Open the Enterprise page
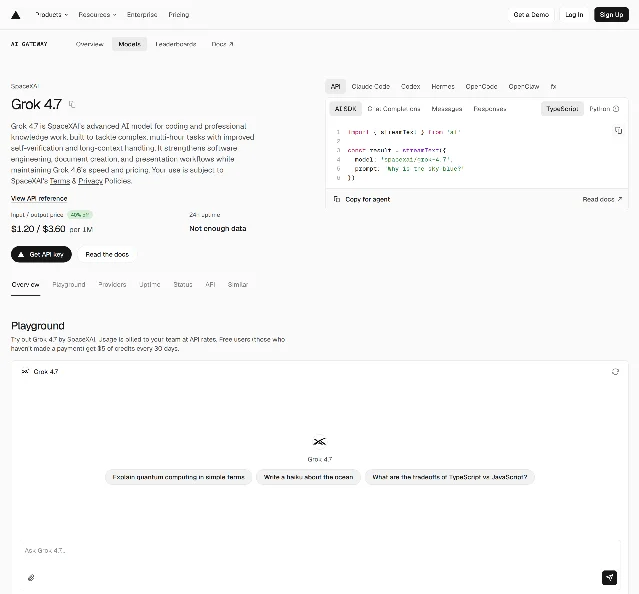 (x=142, y=15)
